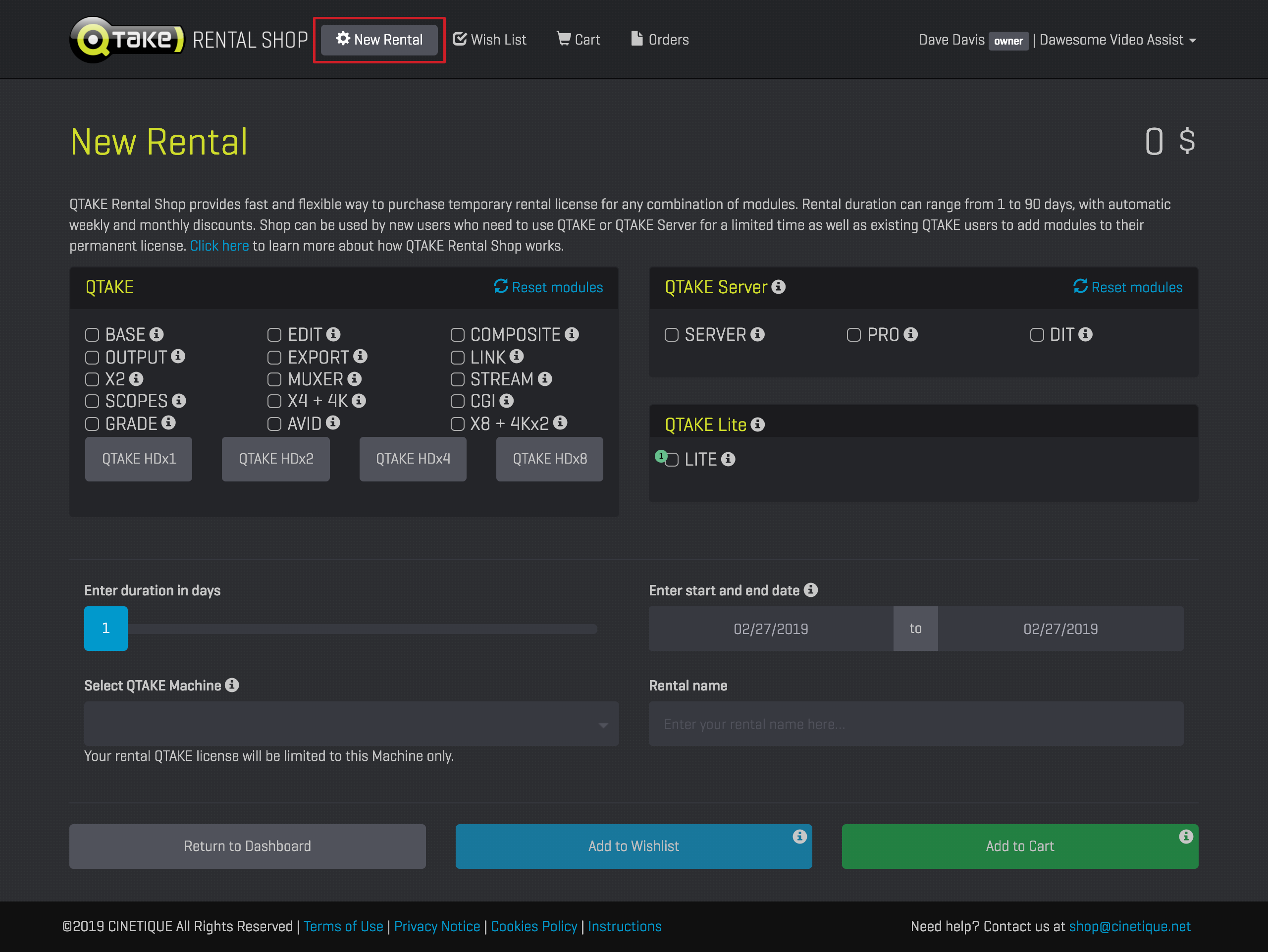The height and width of the screenshot is (952, 1268).
Task: Go to the Orders page
Action: click(660, 40)
